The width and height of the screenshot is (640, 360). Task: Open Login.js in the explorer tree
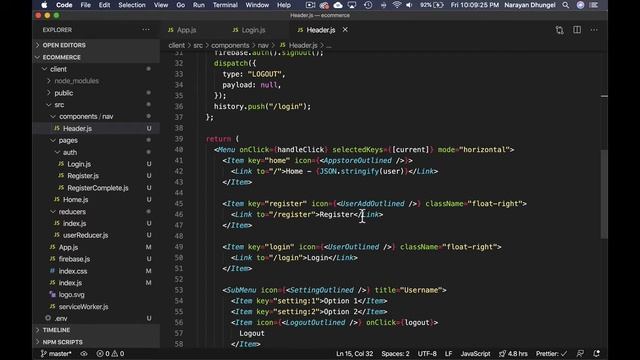tap(96, 164)
